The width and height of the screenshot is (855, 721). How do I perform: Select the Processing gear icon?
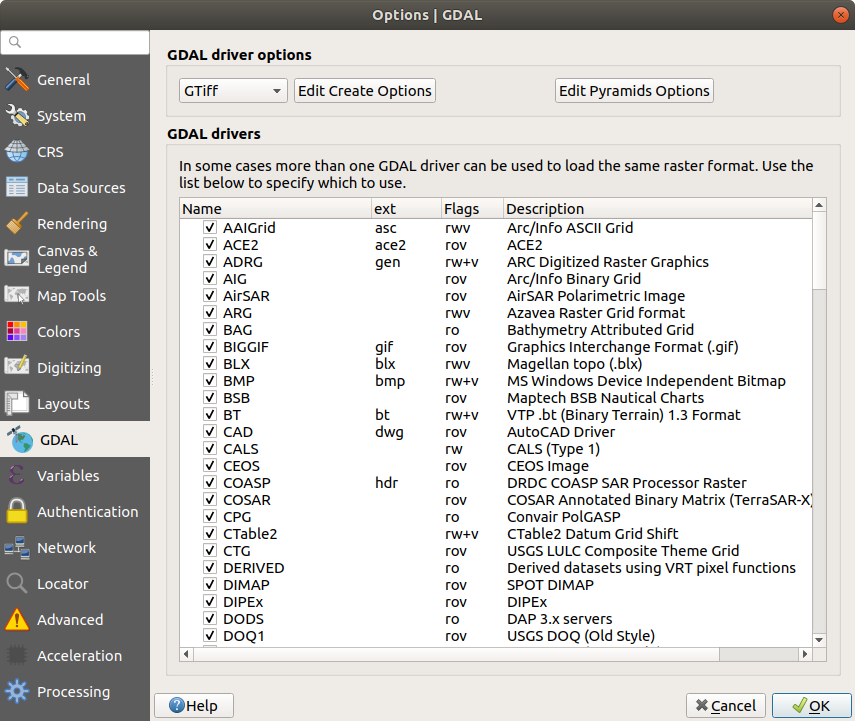(x=17, y=692)
